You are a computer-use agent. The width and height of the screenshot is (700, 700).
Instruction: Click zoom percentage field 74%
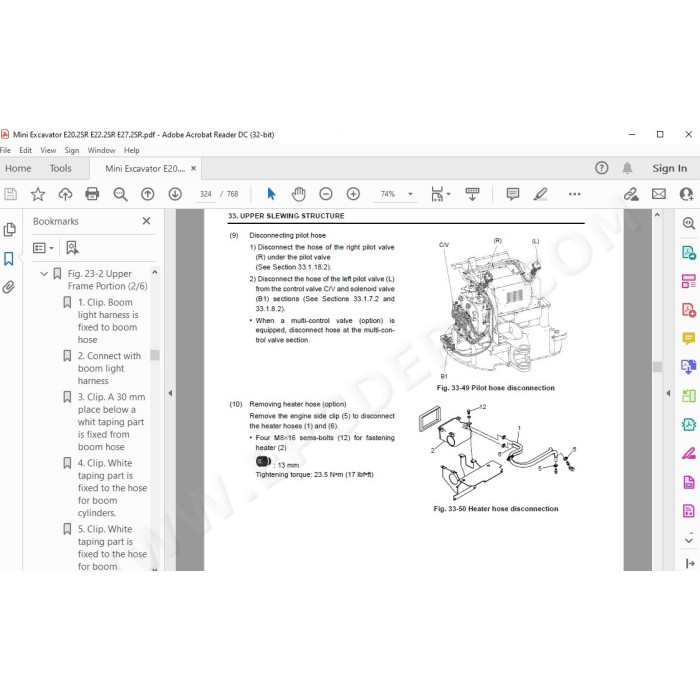point(388,194)
